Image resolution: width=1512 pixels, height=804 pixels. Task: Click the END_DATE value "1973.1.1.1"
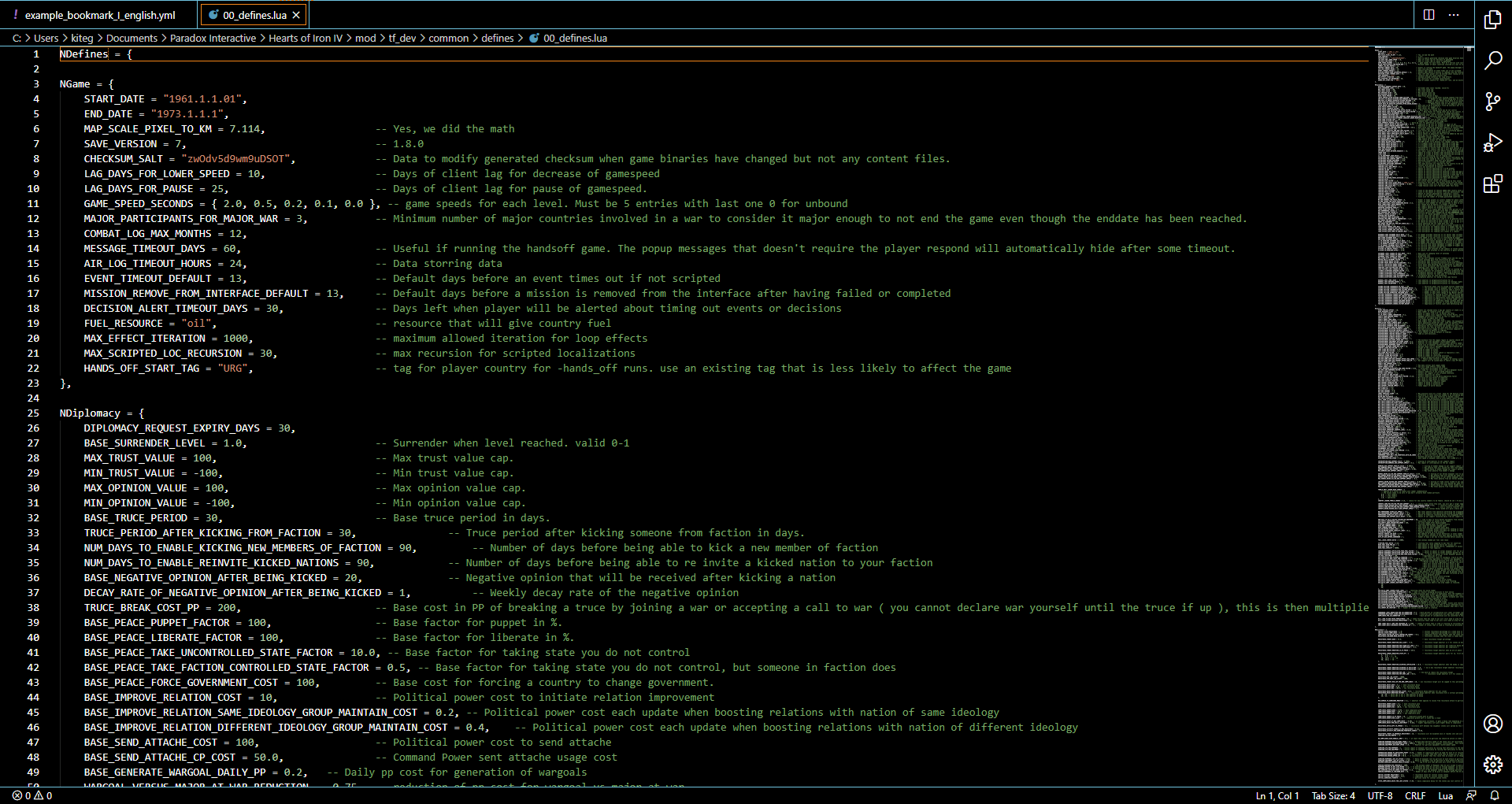[187, 114]
